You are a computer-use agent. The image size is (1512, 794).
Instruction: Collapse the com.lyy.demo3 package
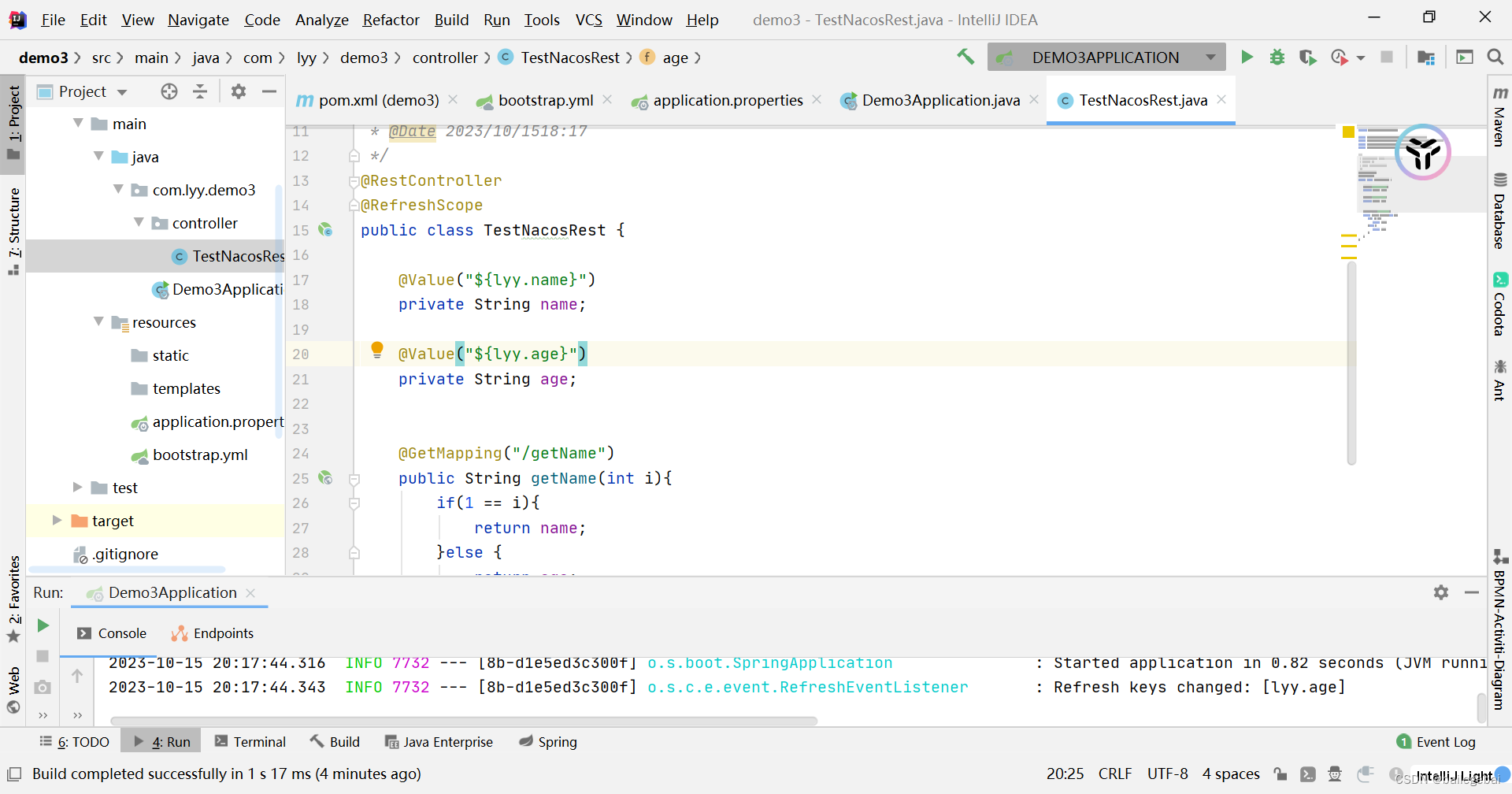pyautogui.click(x=118, y=189)
